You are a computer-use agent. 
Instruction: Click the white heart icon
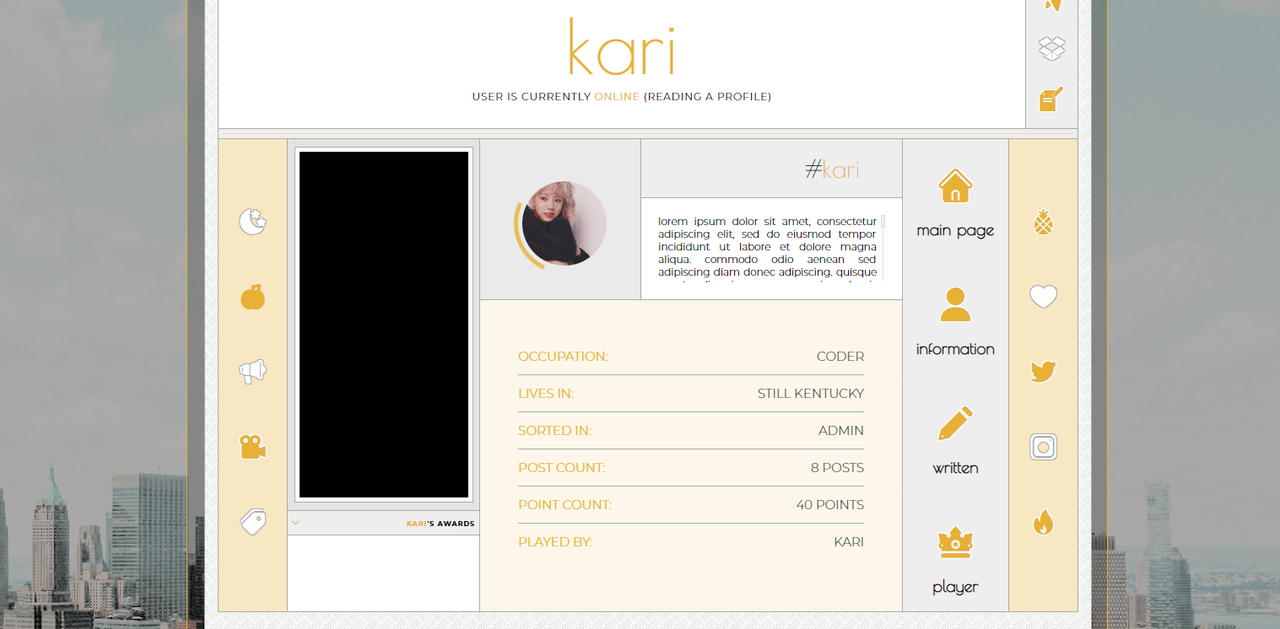(1043, 297)
